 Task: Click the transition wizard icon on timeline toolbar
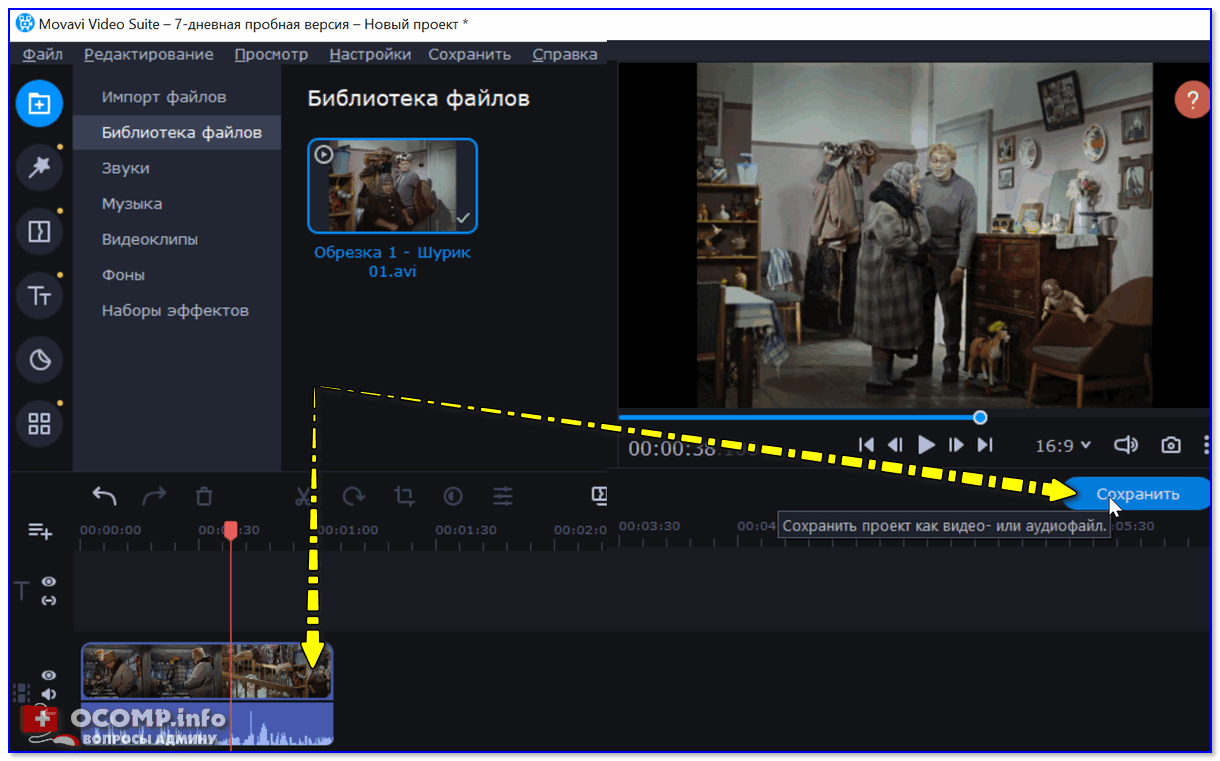[600, 494]
